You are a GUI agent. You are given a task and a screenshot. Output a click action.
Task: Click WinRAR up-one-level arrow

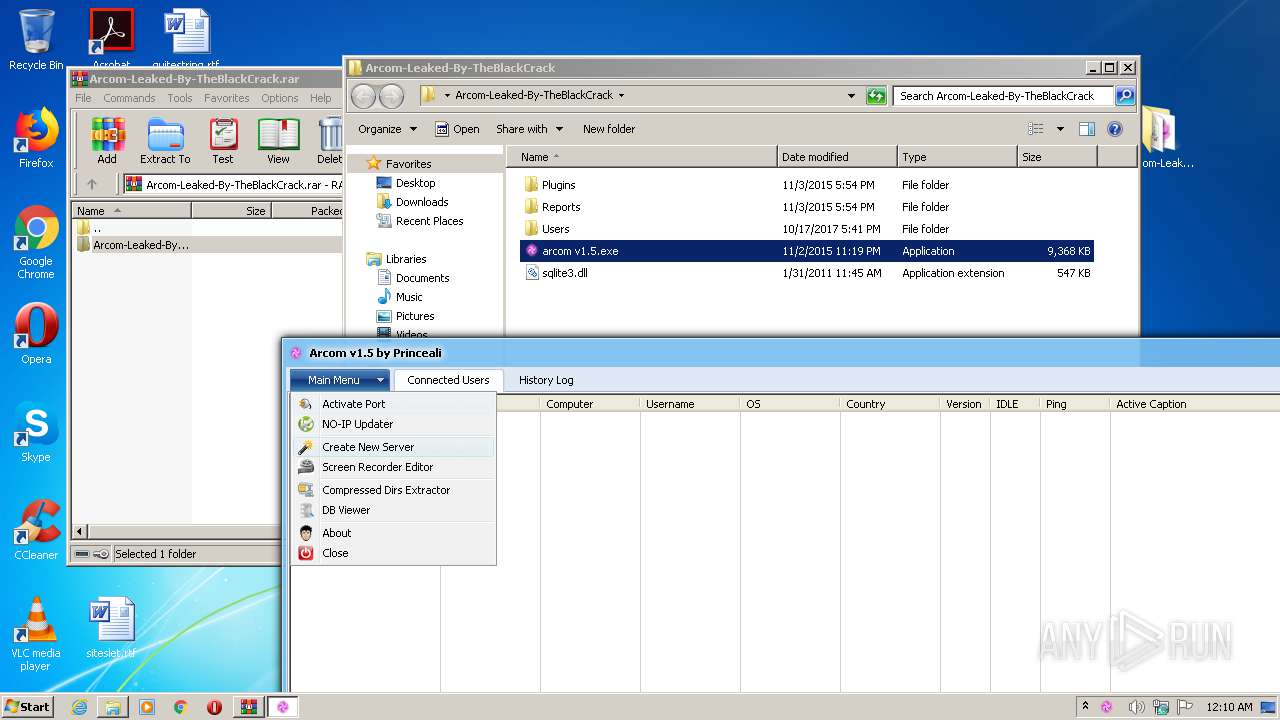tap(92, 184)
